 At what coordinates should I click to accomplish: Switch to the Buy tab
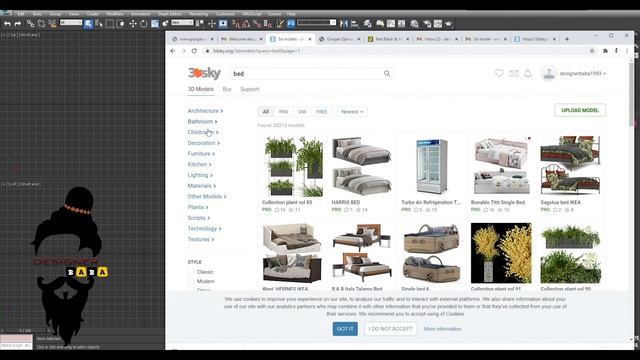tap(227, 89)
